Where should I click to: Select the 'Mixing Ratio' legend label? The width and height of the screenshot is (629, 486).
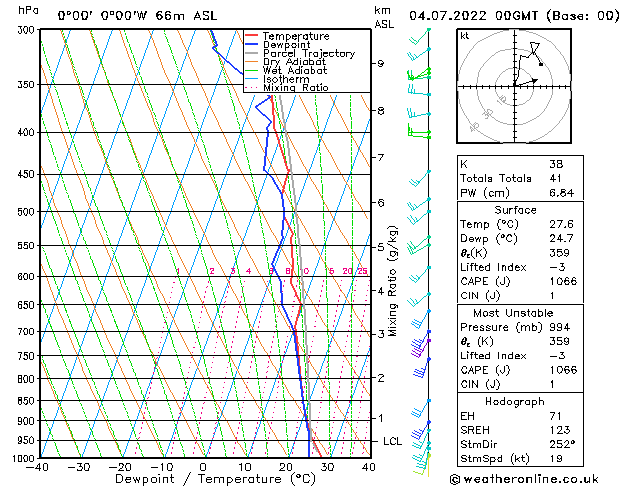(296, 87)
